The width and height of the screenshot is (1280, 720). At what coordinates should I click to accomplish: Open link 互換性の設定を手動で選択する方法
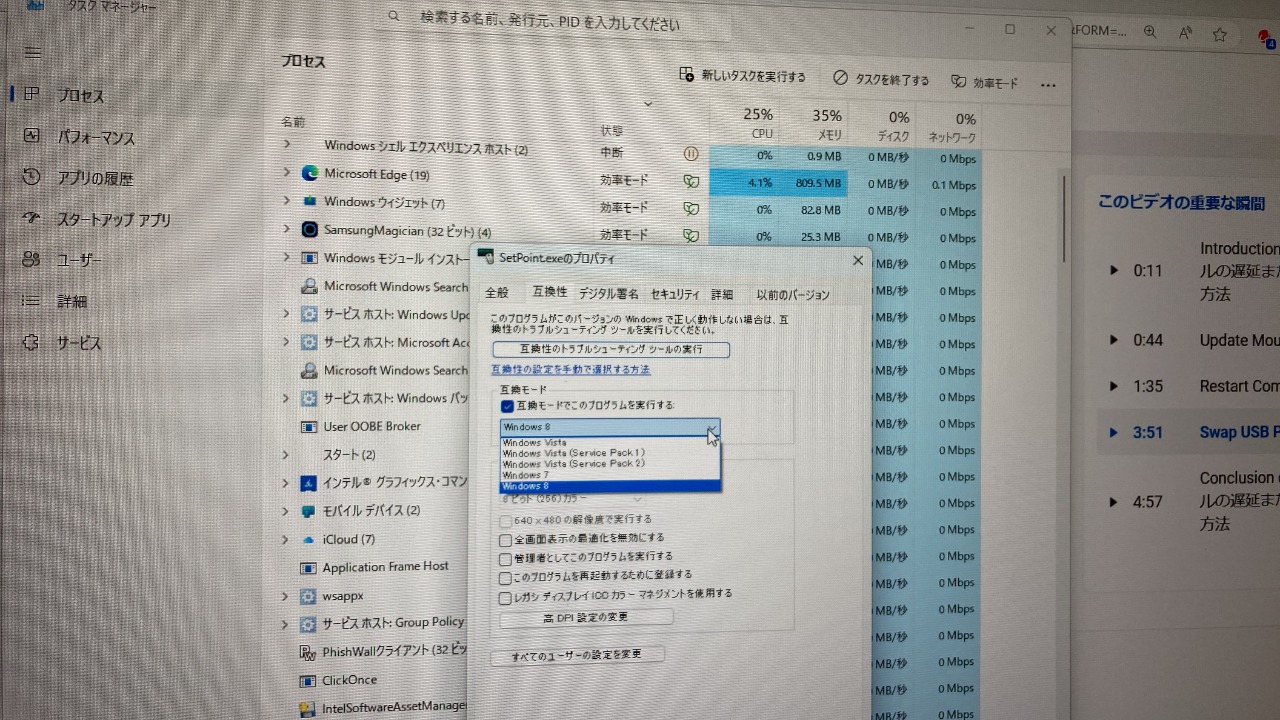(570, 369)
